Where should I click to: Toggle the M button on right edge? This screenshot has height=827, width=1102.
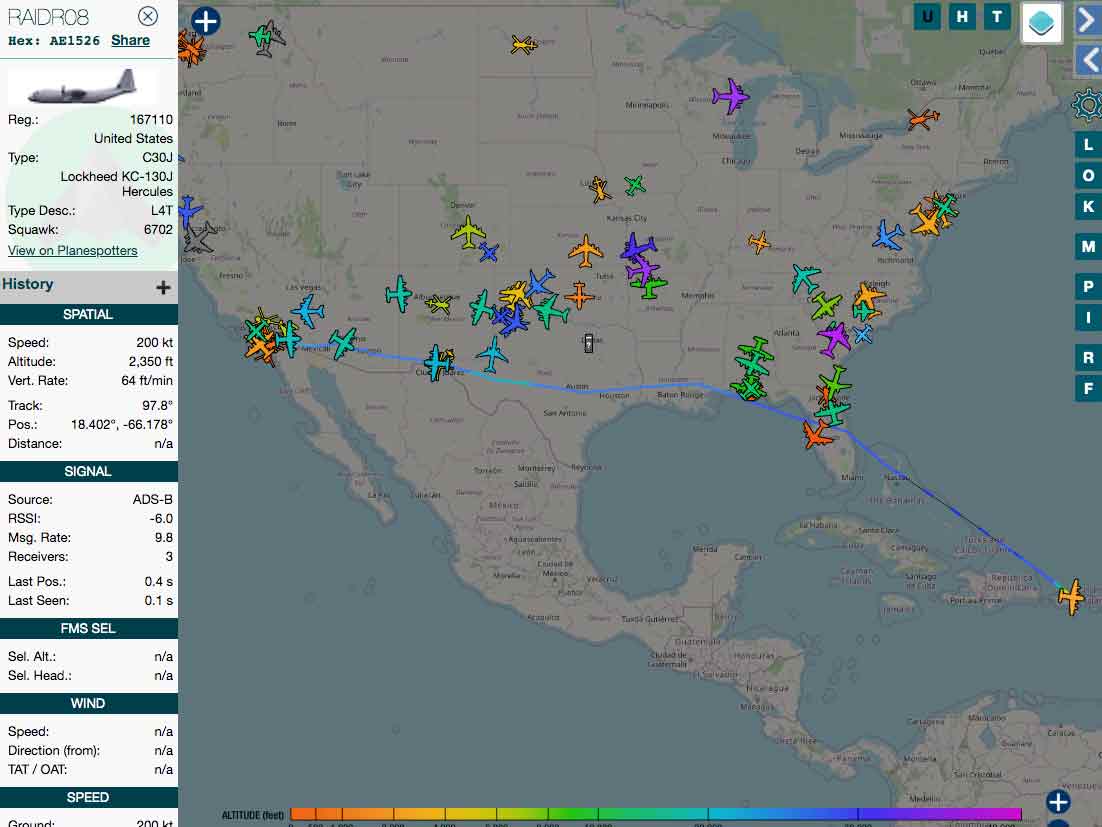1088,247
